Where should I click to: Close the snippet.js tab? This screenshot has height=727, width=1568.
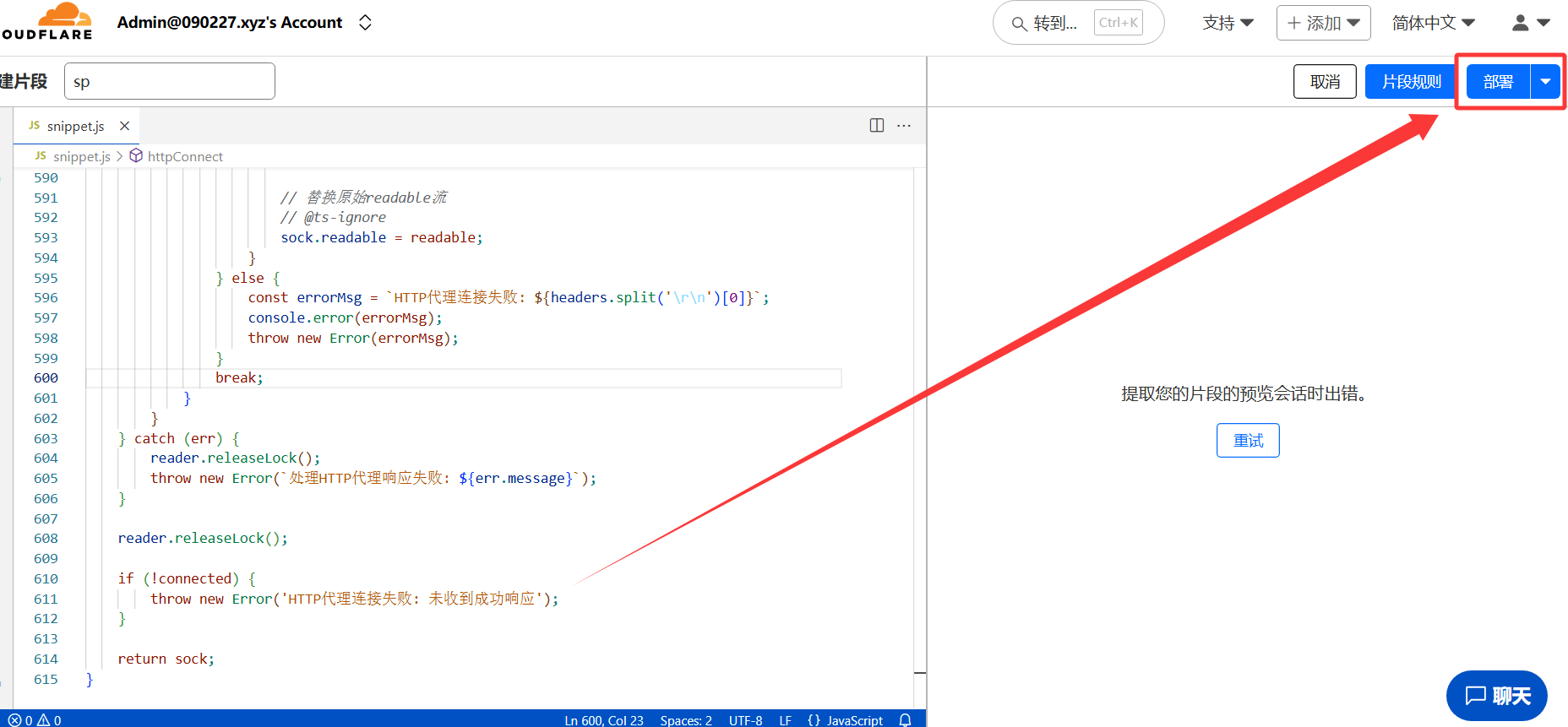coord(124,126)
